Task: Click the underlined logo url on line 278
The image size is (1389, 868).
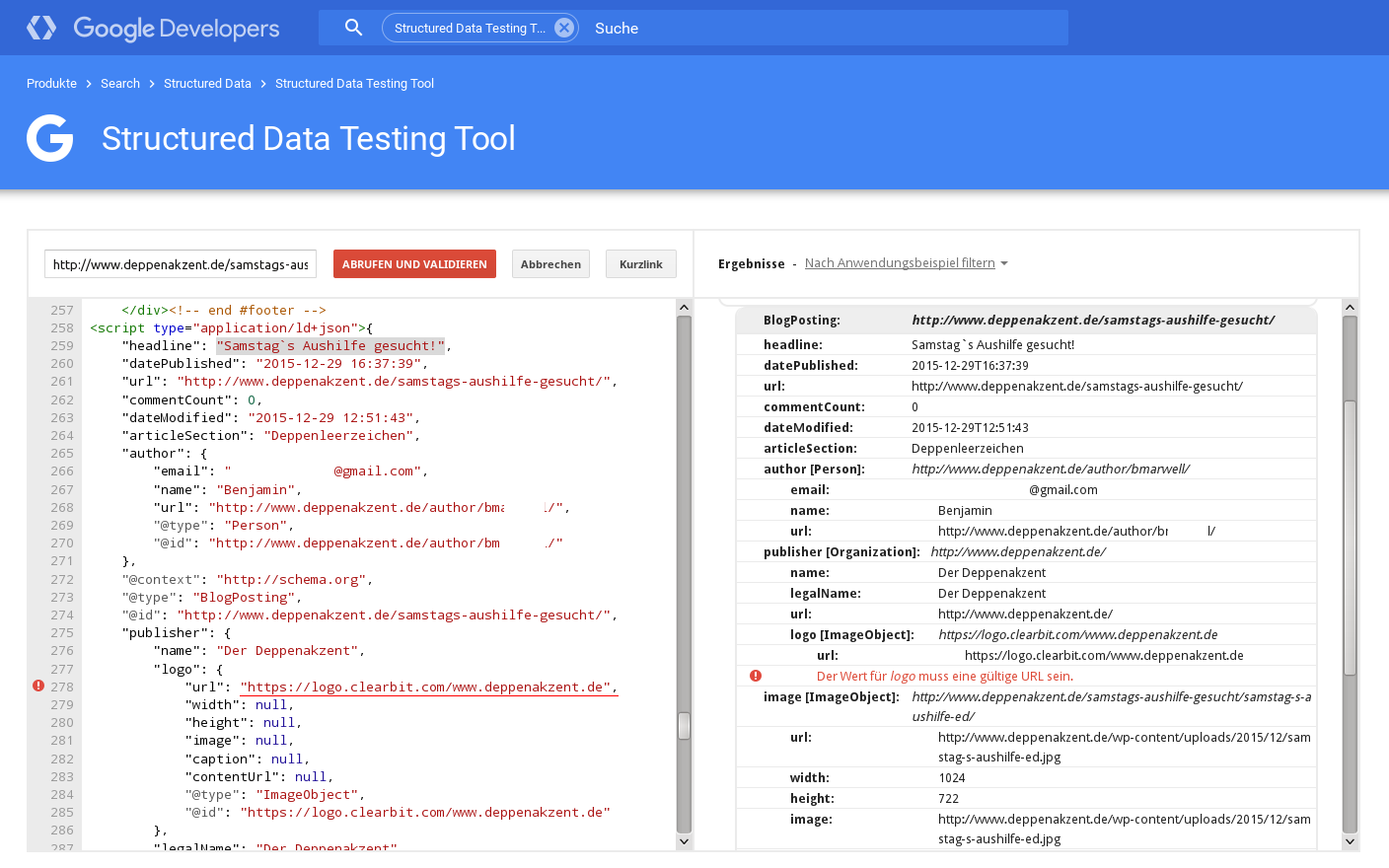Action: pyautogui.click(x=429, y=687)
